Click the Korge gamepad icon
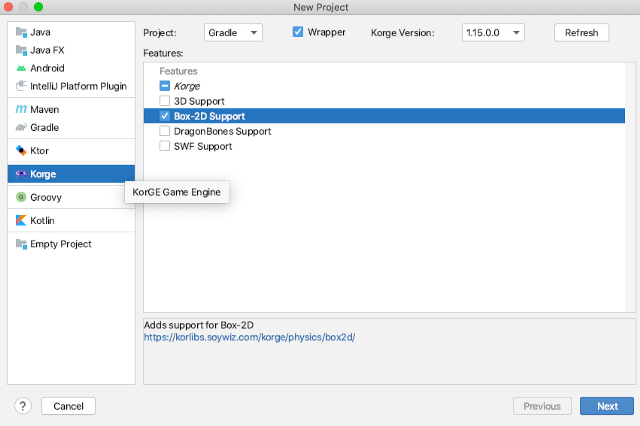640x426 pixels. click(x=21, y=174)
